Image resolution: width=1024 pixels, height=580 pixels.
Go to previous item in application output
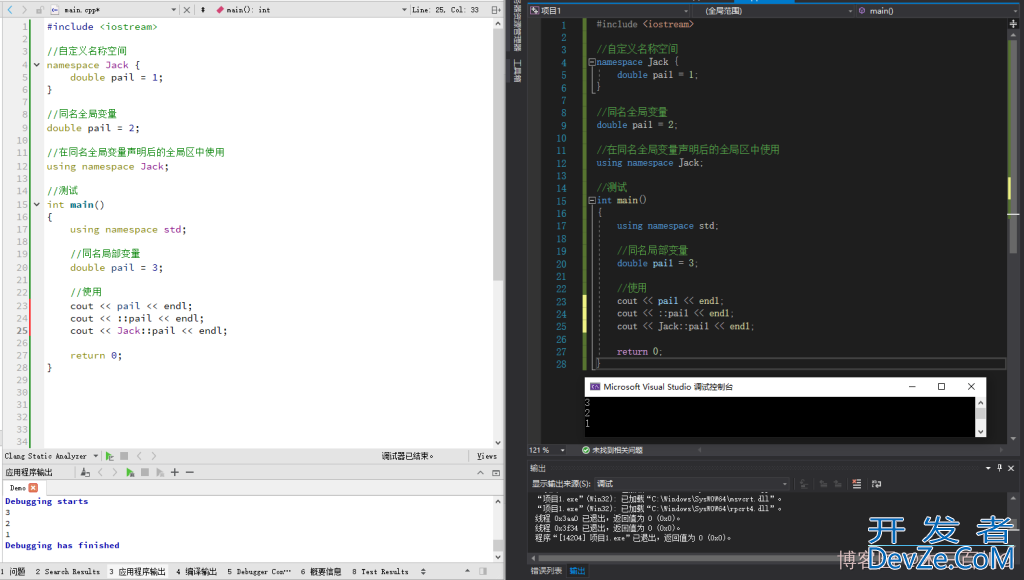[100, 472]
